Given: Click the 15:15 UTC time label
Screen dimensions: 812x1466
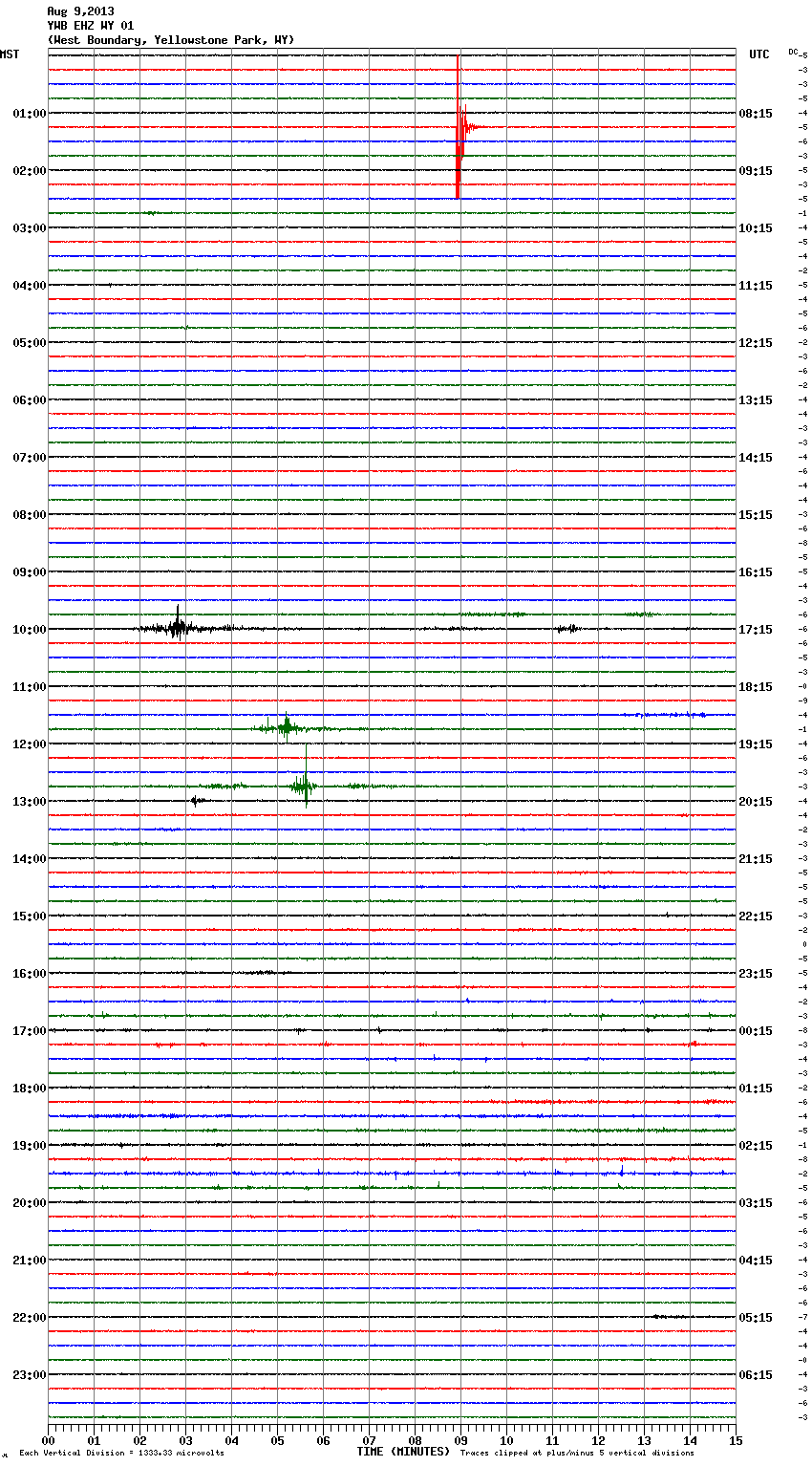Looking at the screenshot, I should pyautogui.click(x=756, y=515).
